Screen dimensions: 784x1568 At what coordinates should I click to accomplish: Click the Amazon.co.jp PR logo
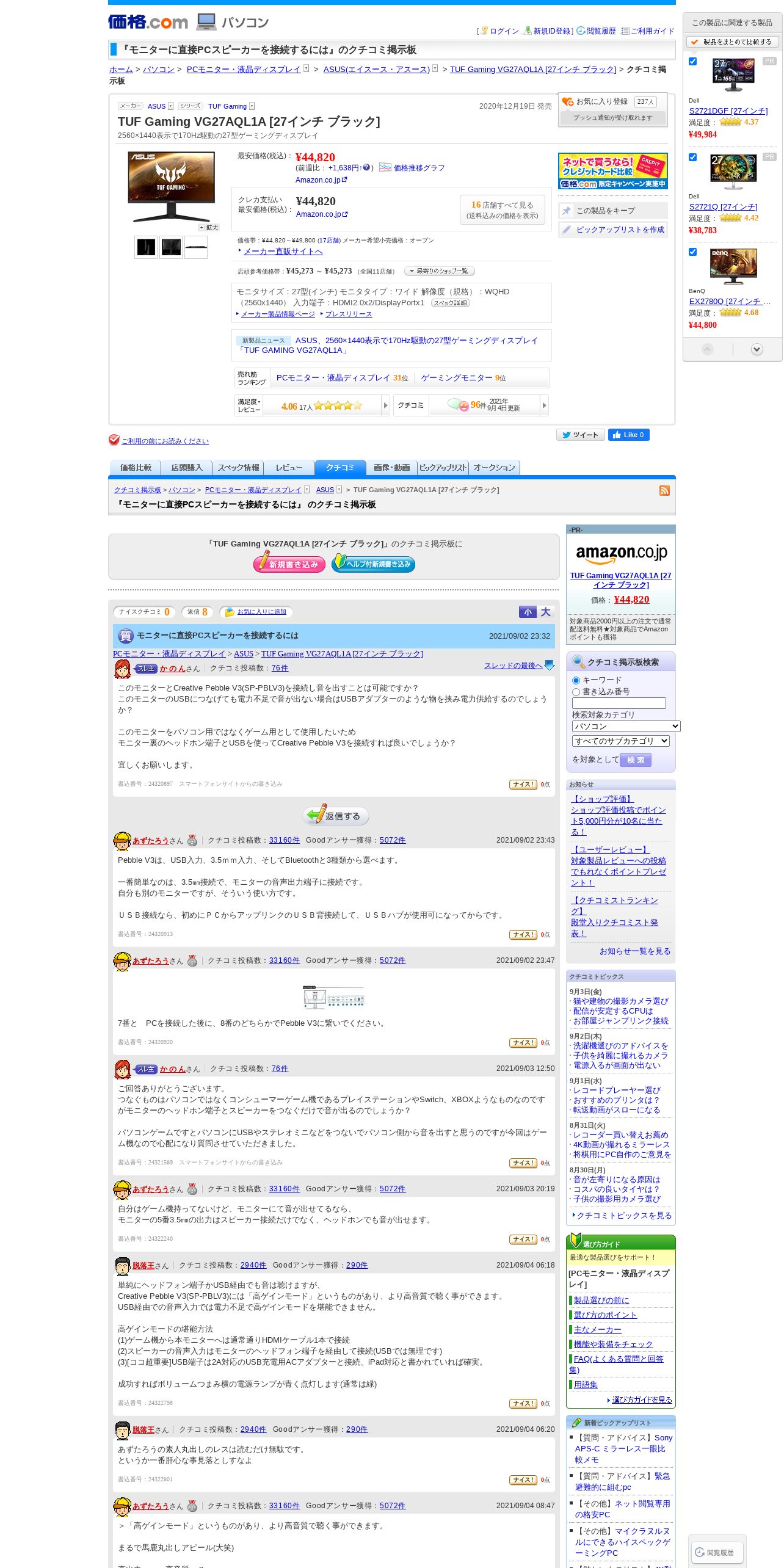coord(621,553)
